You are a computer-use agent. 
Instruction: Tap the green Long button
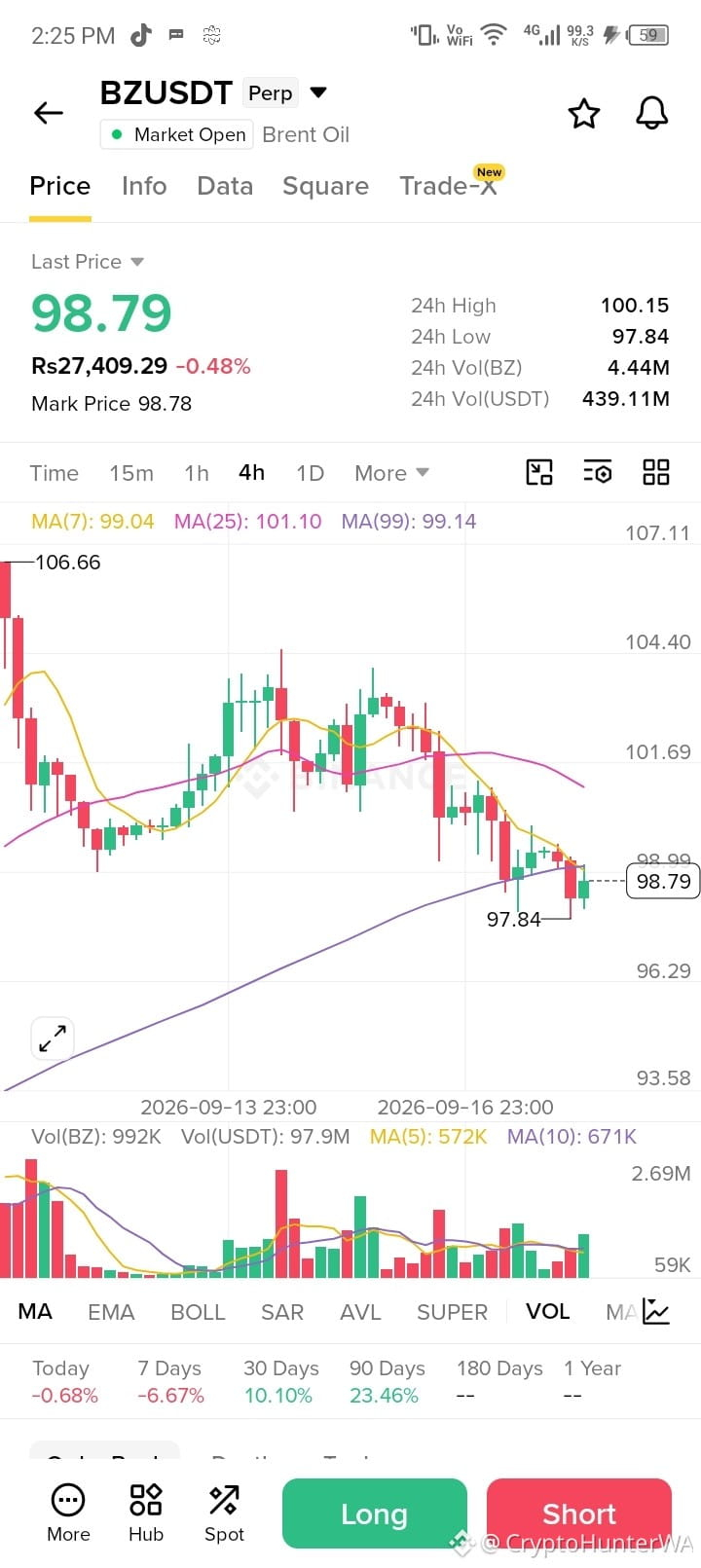(x=375, y=1513)
